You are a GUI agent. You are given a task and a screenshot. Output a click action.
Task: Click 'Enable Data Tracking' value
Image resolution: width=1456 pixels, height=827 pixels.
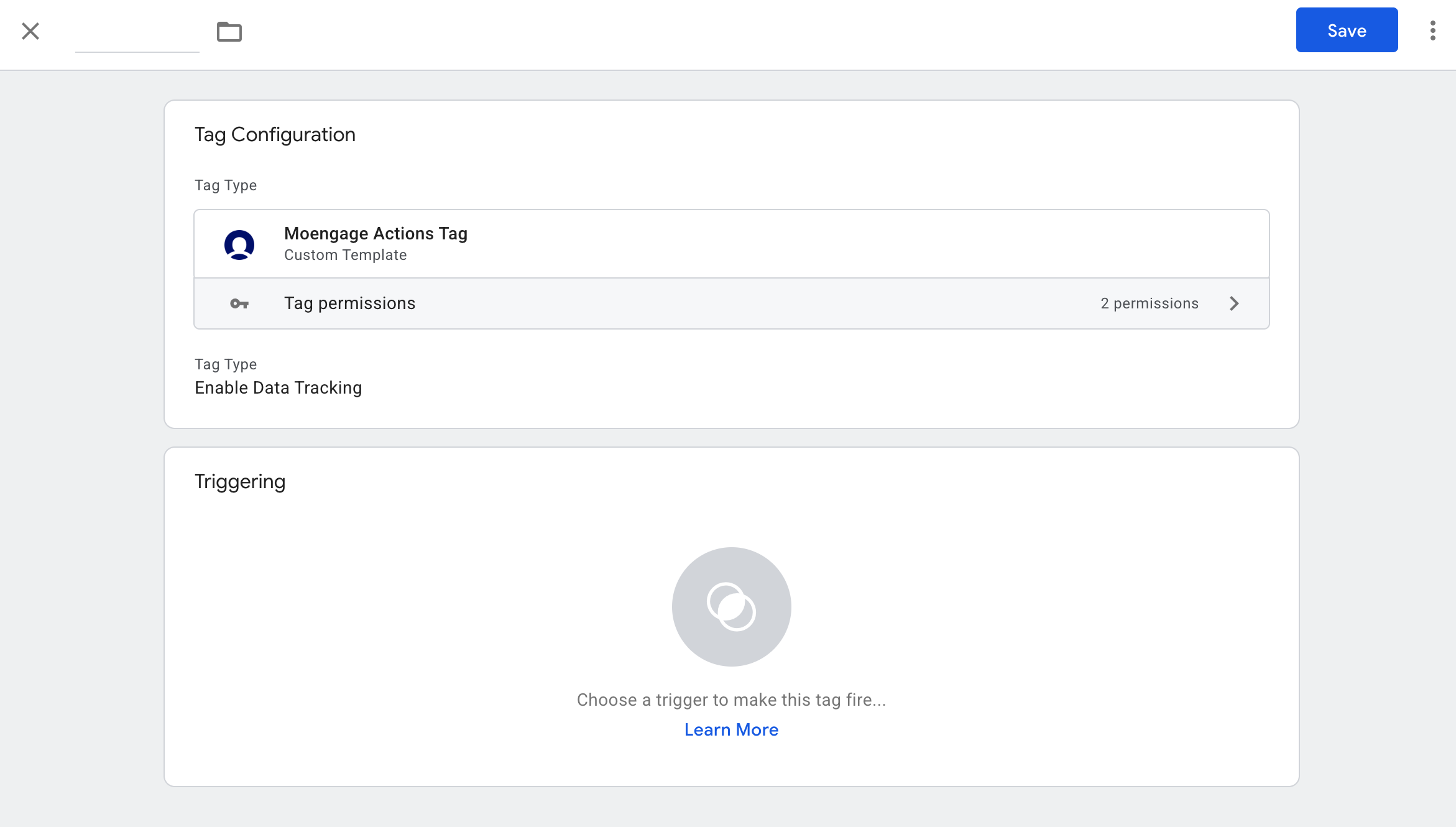coord(278,388)
